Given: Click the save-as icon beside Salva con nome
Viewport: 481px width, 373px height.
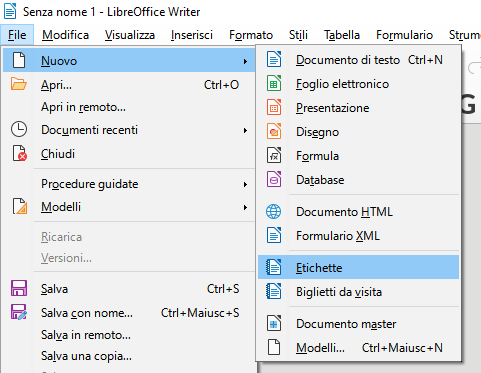Looking at the screenshot, I should 19,312.
